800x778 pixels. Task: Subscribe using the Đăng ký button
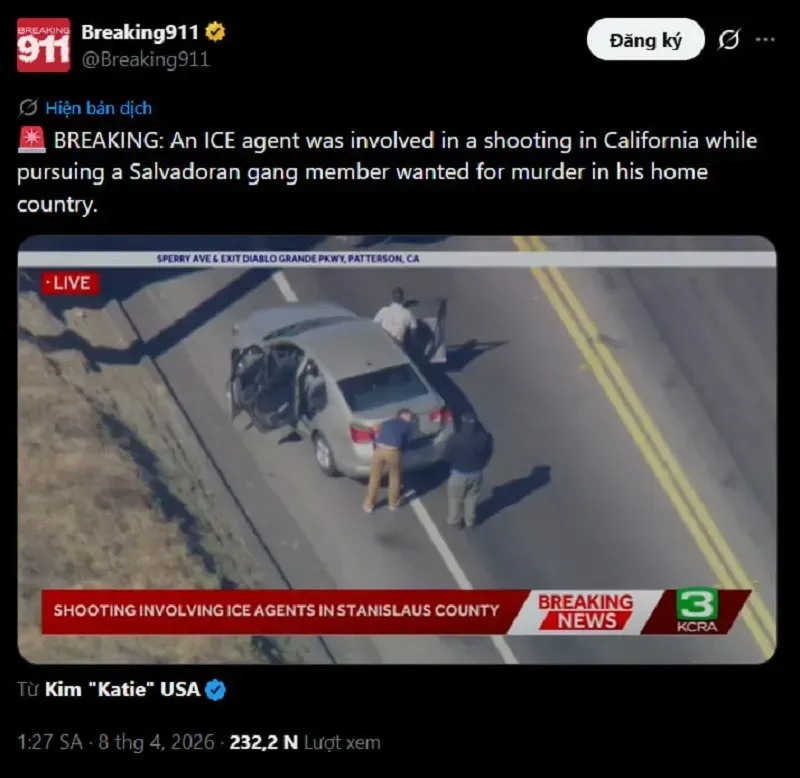tap(645, 39)
